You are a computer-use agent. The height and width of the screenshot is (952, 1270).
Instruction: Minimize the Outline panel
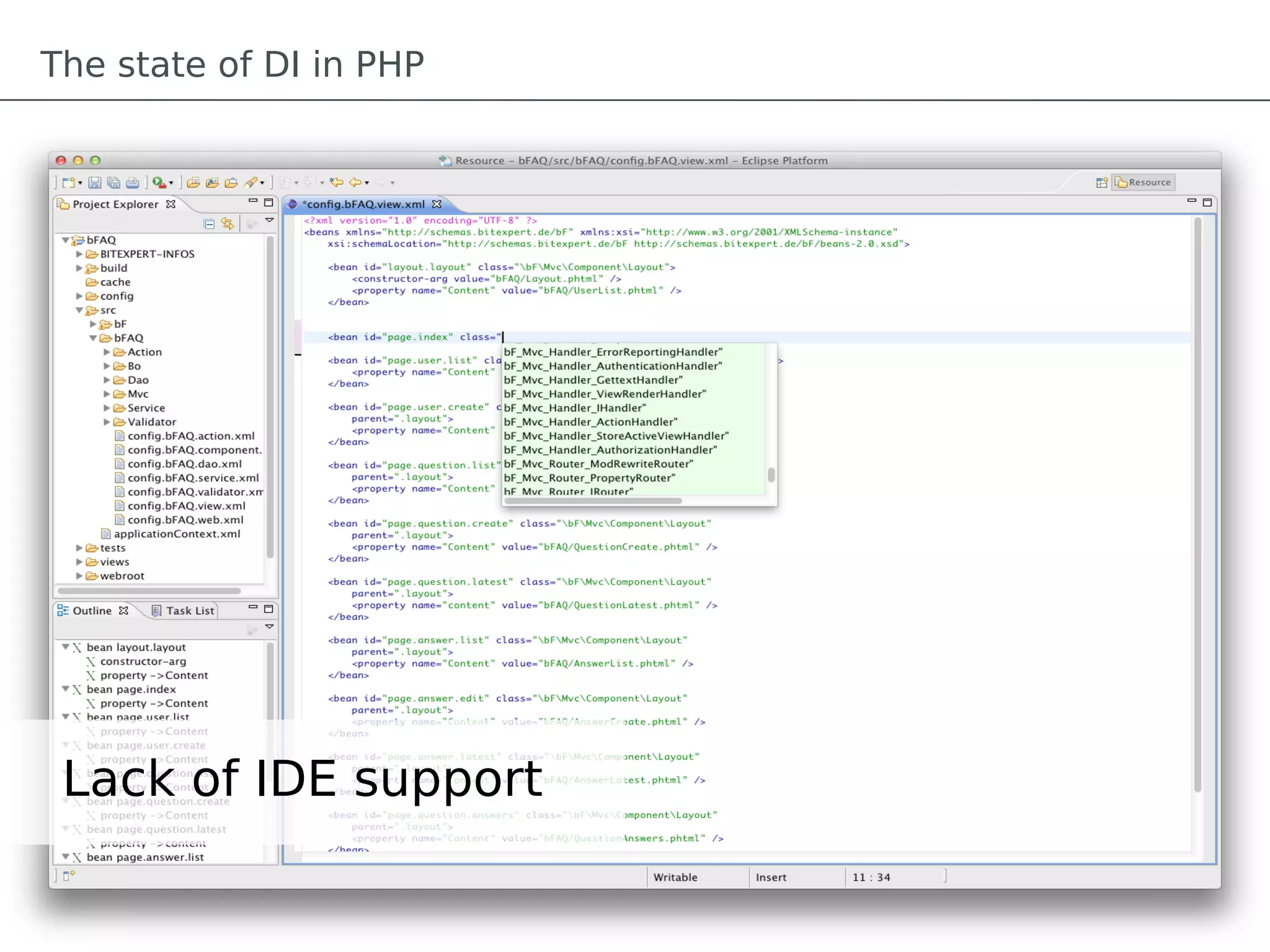[x=253, y=607]
